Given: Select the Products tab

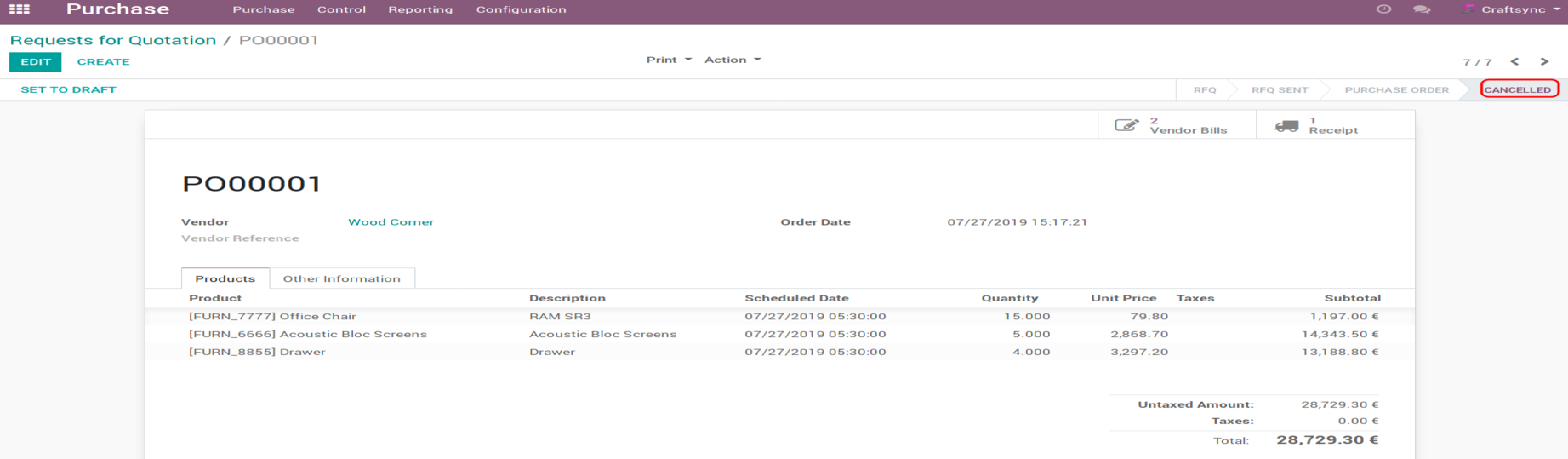Looking at the screenshot, I should point(225,278).
